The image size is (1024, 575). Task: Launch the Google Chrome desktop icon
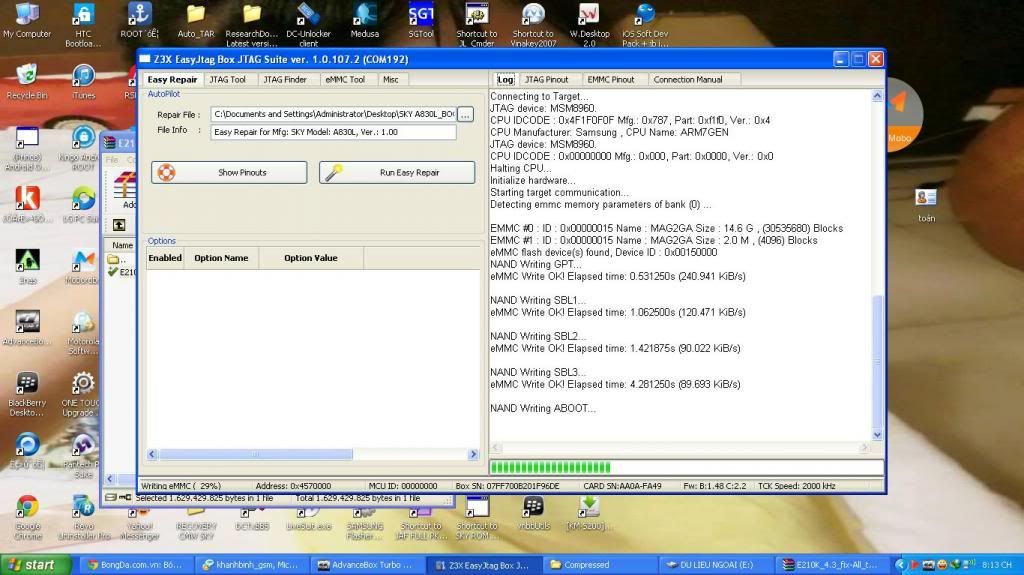[x=27, y=518]
